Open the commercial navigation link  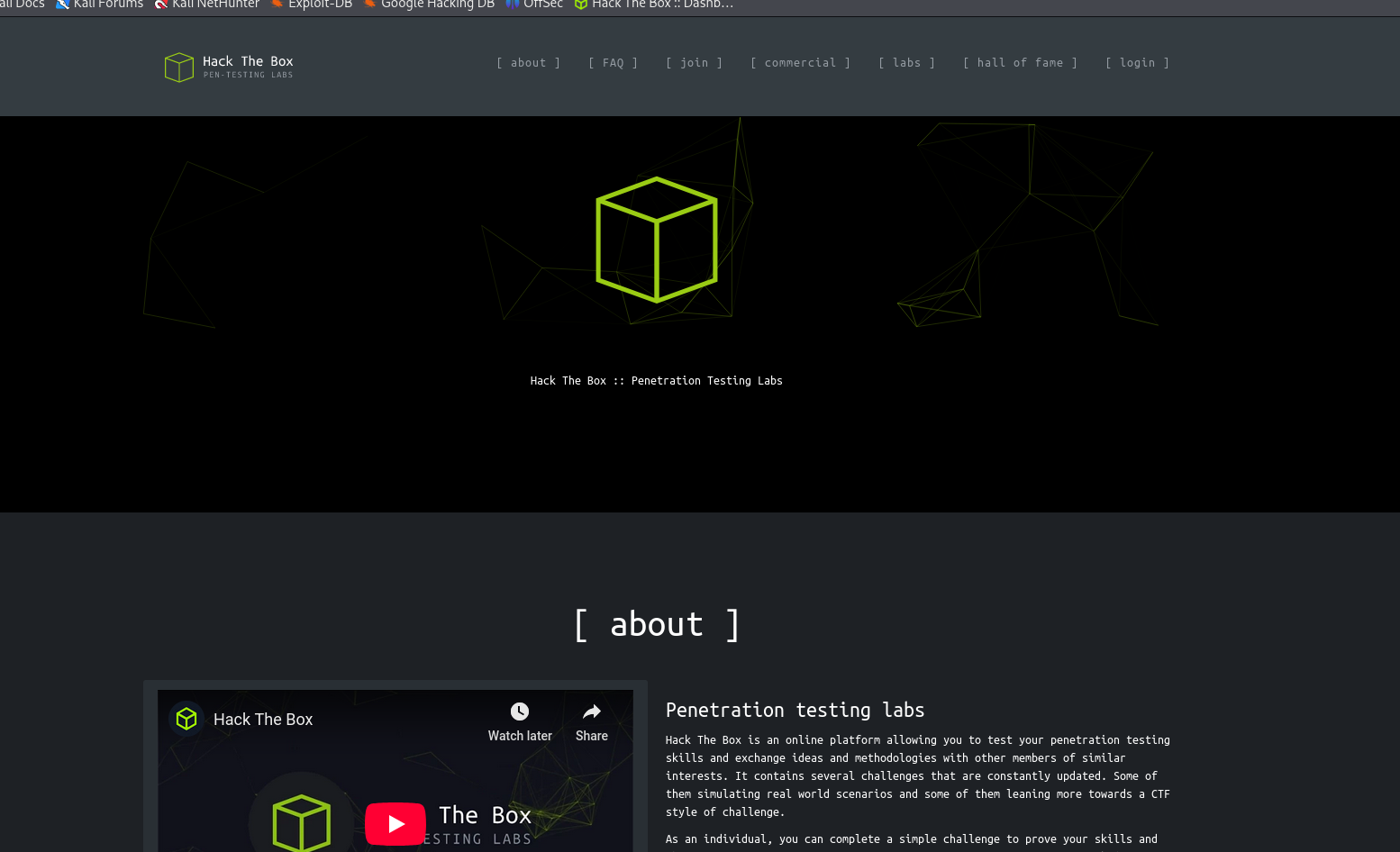click(801, 63)
